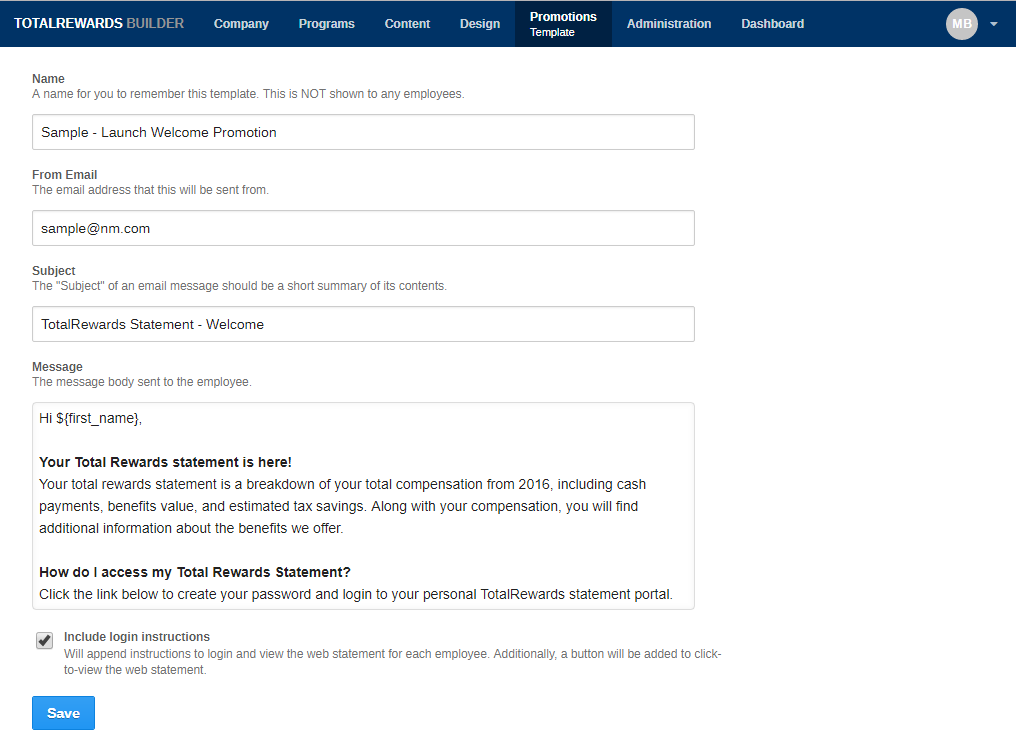The width and height of the screenshot is (1016, 732).
Task: Save the promotion template
Action: [64, 713]
